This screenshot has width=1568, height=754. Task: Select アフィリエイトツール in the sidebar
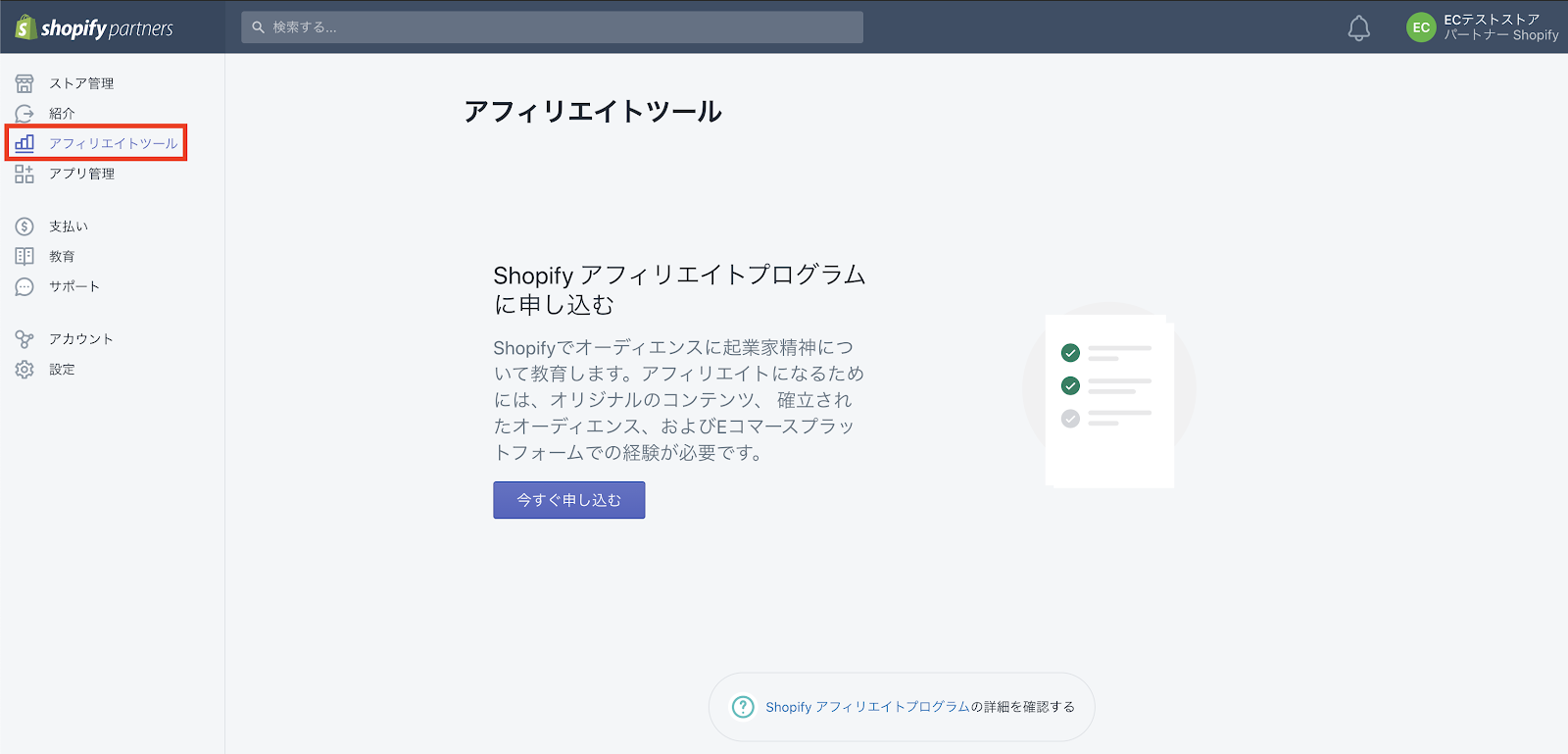(113, 143)
